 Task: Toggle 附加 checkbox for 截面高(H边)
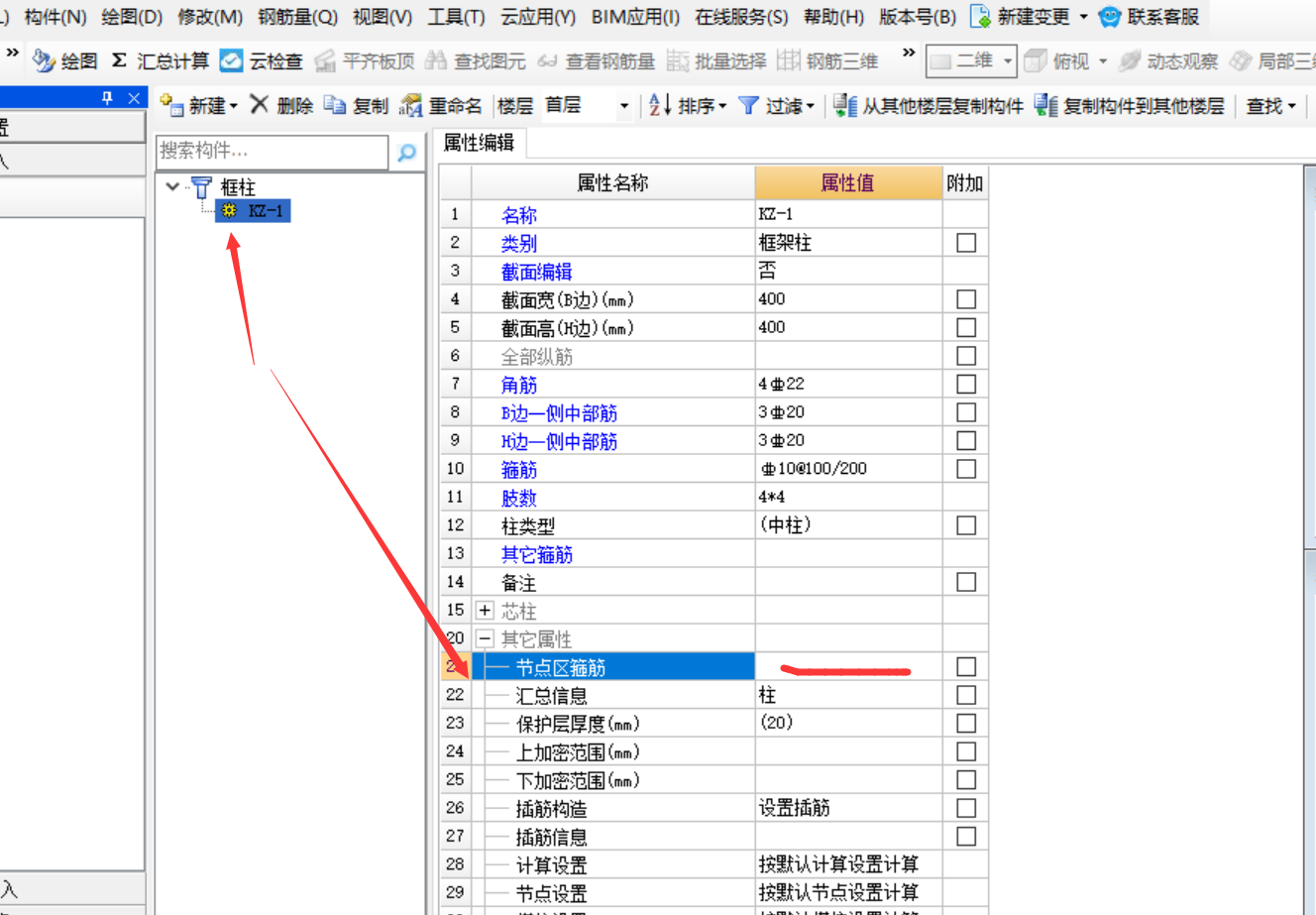(x=966, y=327)
